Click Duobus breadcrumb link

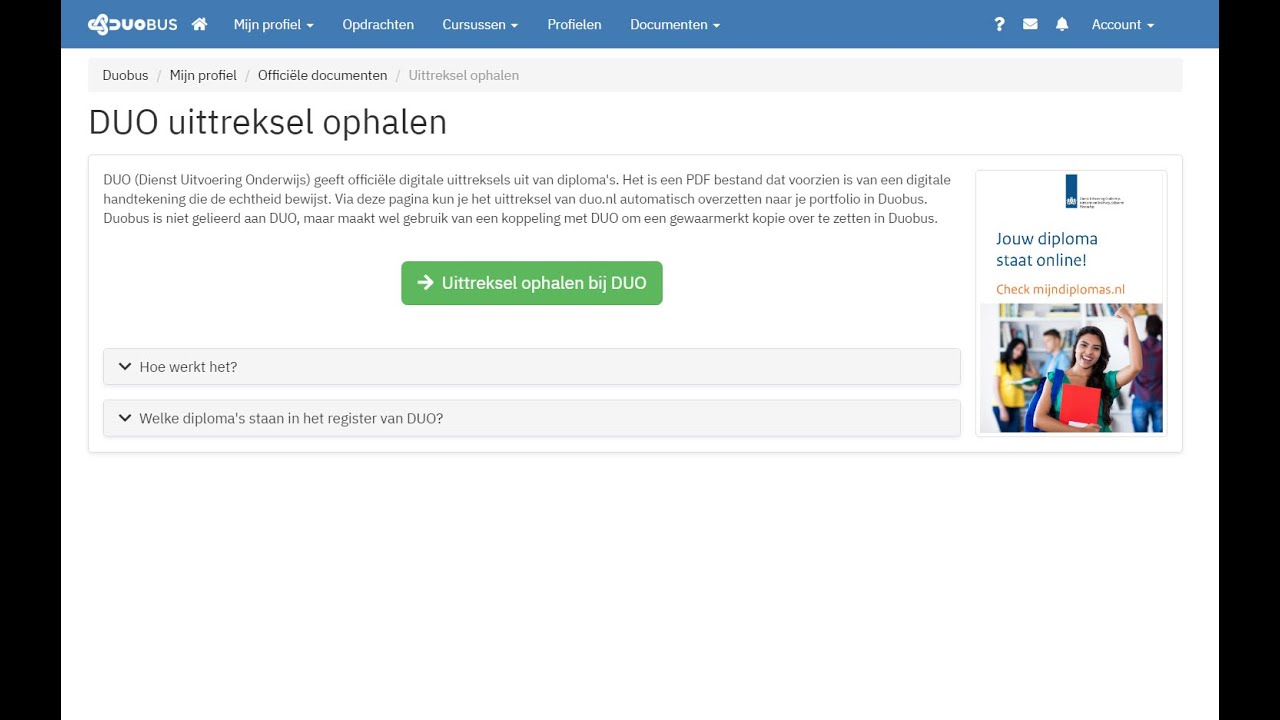point(125,75)
